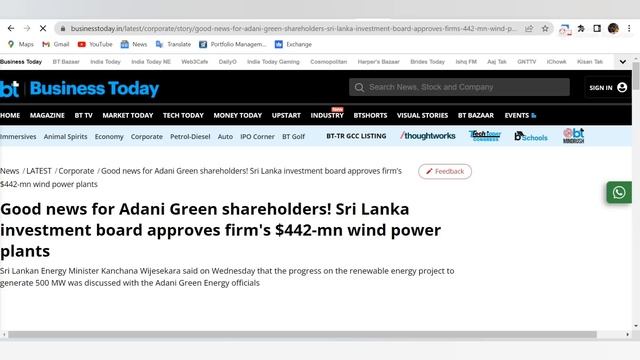The width and height of the screenshot is (640, 360).
Task: Bookmark this page with the star icon
Action: click(545, 29)
